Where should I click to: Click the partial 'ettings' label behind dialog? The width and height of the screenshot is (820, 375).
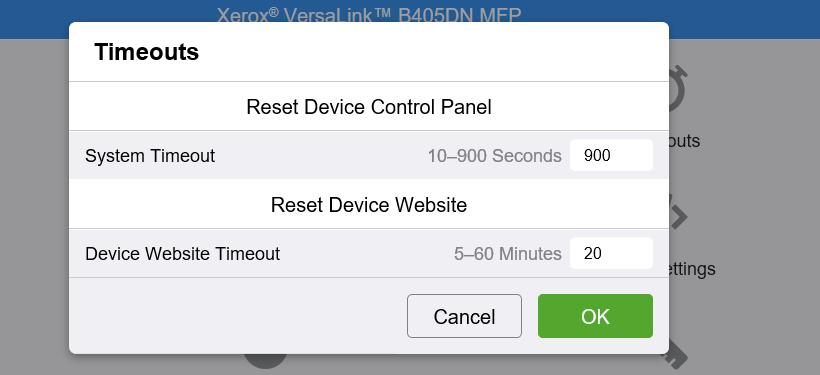692,269
